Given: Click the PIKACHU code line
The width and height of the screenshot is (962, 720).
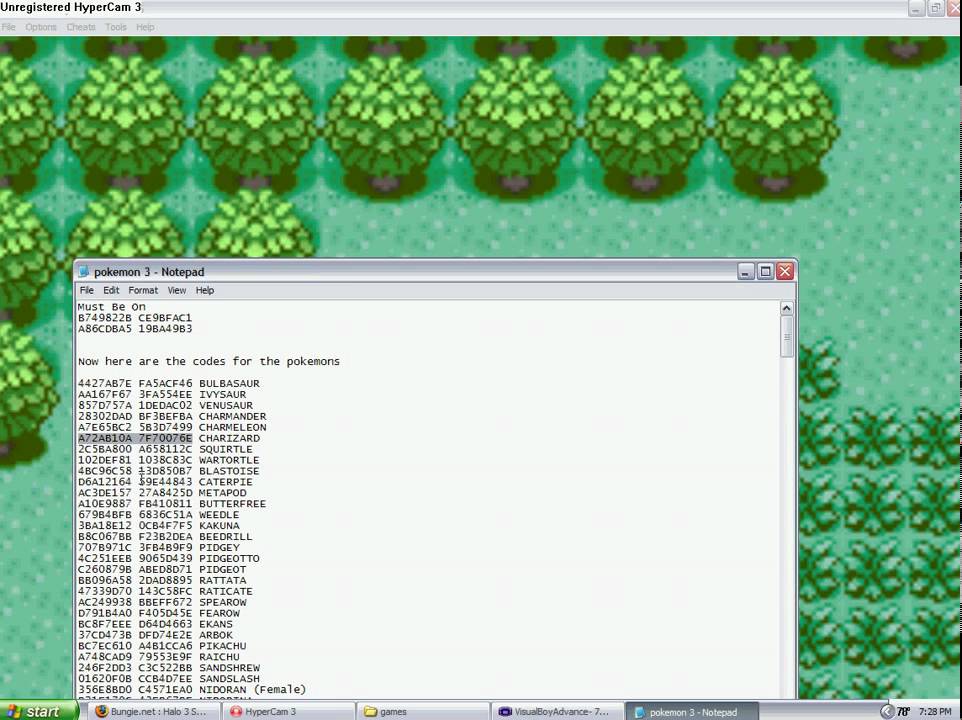Looking at the screenshot, I should (162, 646).
